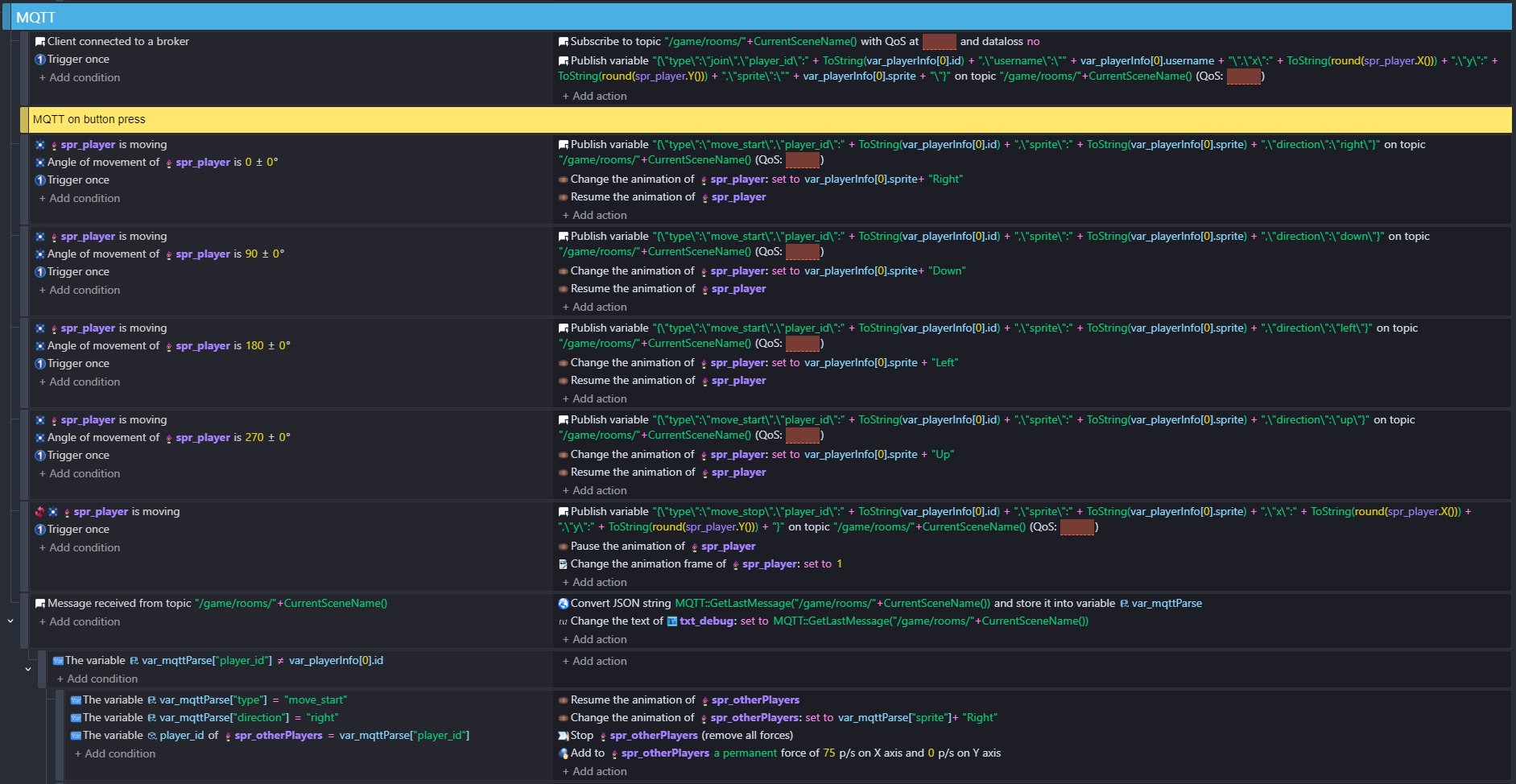Screen dimensions: 1516x784
Task: Click spr_player in the Pause the animation action
Action: (x=728, y=547)
